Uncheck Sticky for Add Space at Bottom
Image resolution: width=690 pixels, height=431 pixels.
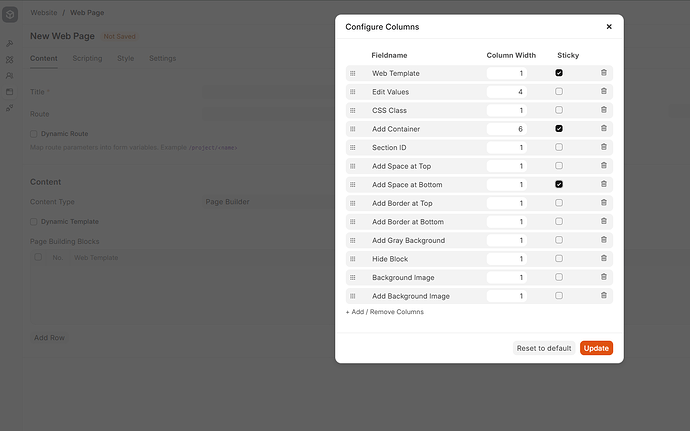point(559,184)
